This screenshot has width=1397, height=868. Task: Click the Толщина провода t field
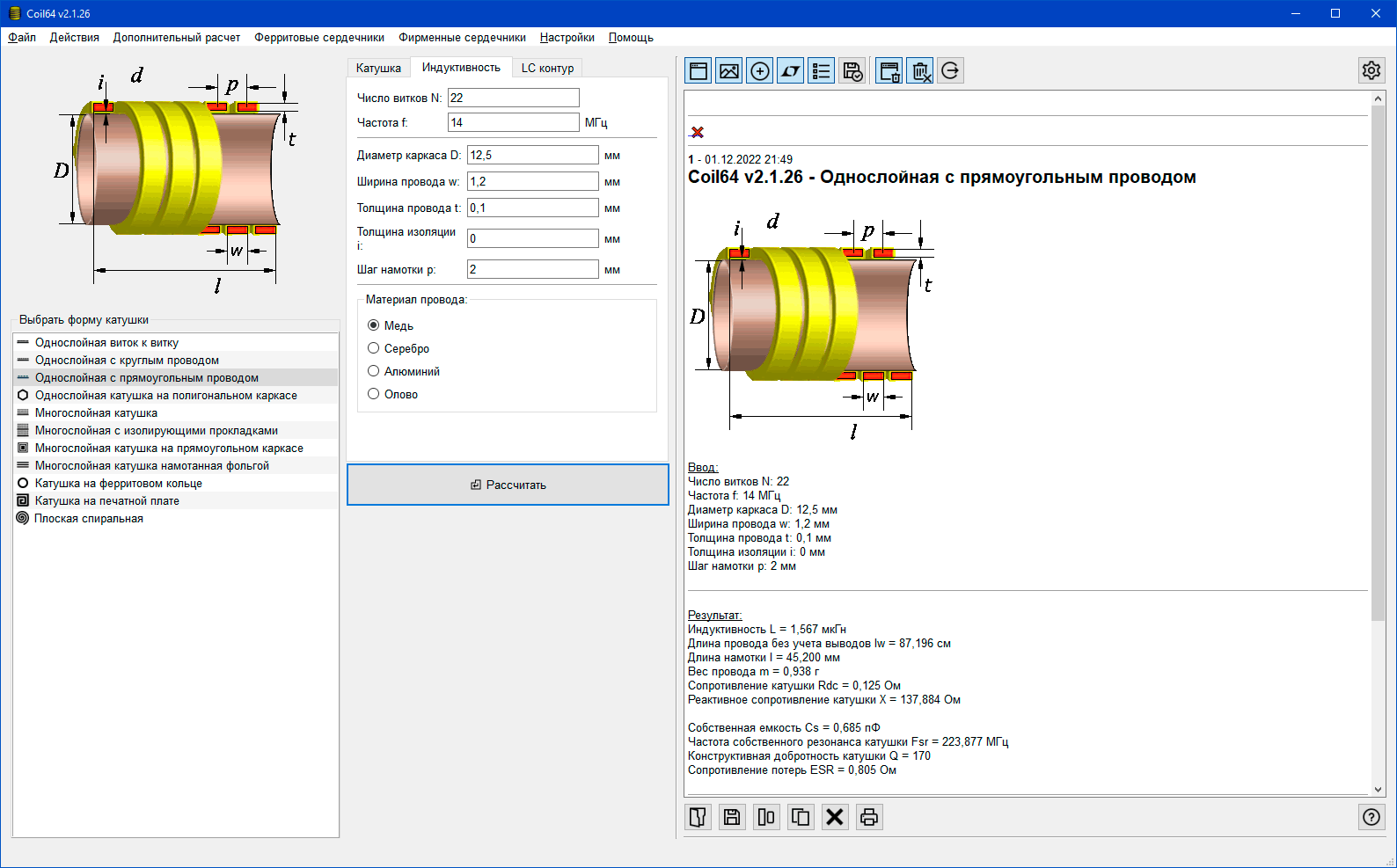[533, 208]
